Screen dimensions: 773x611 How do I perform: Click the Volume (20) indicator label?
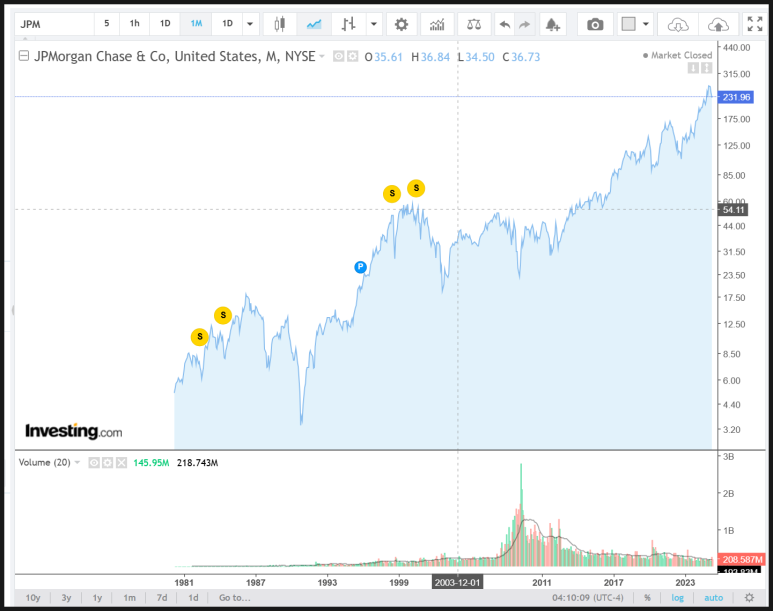pyautogui.click(x=44, y=463)
